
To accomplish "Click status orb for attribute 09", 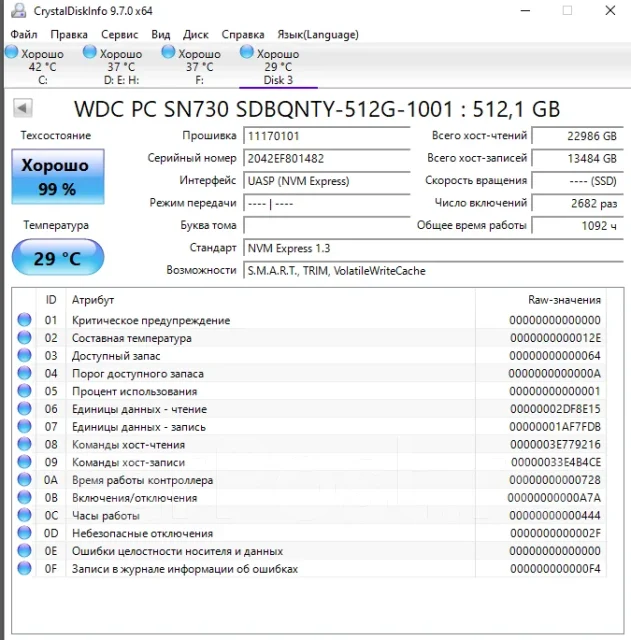I will [x=24, y=462].
